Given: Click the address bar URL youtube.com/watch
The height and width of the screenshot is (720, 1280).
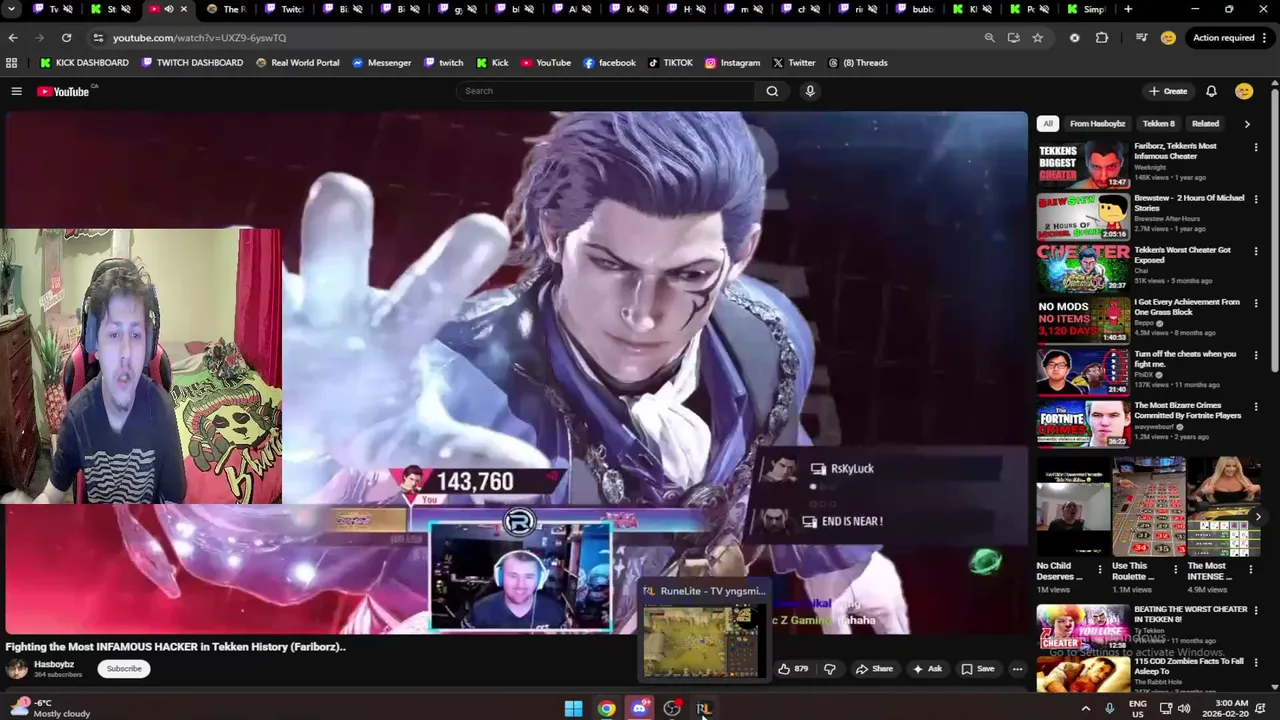Looking at the screenshot, I should (199, 38).
